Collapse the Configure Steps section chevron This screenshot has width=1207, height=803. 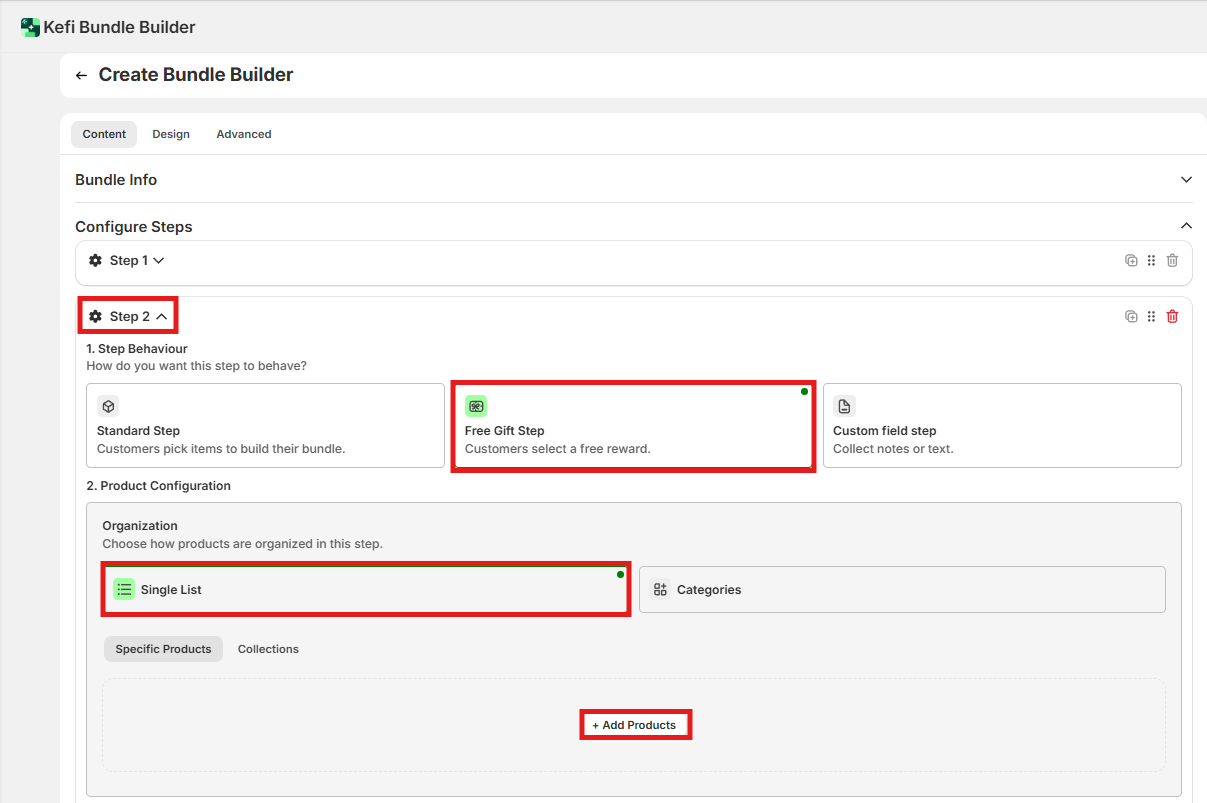[x=1186, y=226]
